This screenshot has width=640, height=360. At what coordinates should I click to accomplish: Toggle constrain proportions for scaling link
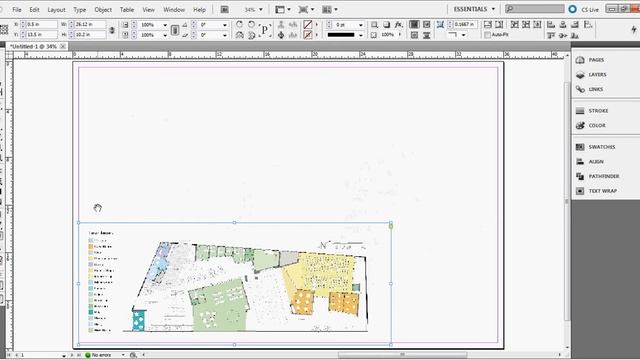click(x=175, y=30)
